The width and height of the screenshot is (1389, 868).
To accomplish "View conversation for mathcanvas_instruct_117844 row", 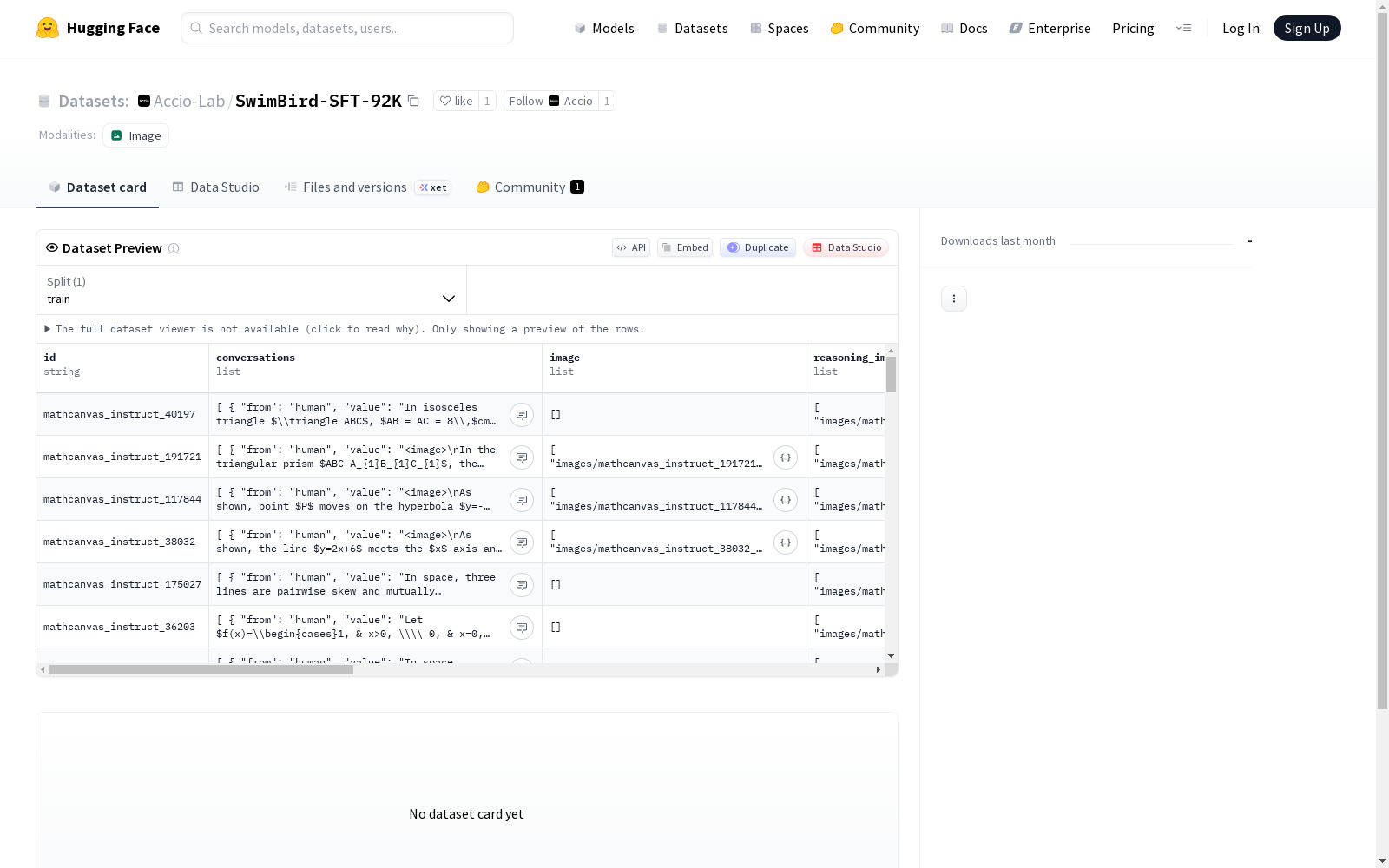I will tap(522, 500).
